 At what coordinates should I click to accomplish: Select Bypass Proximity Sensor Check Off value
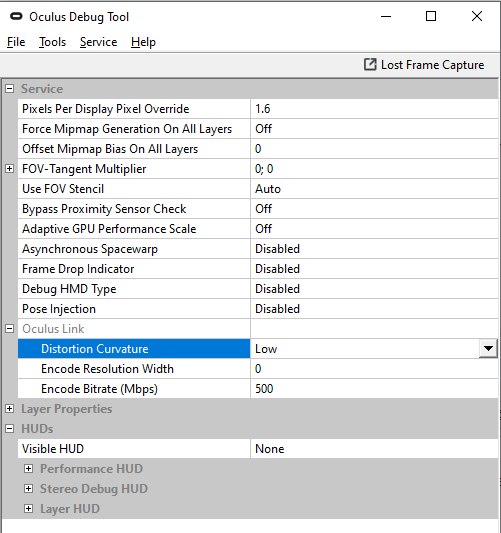pos(374,209)
